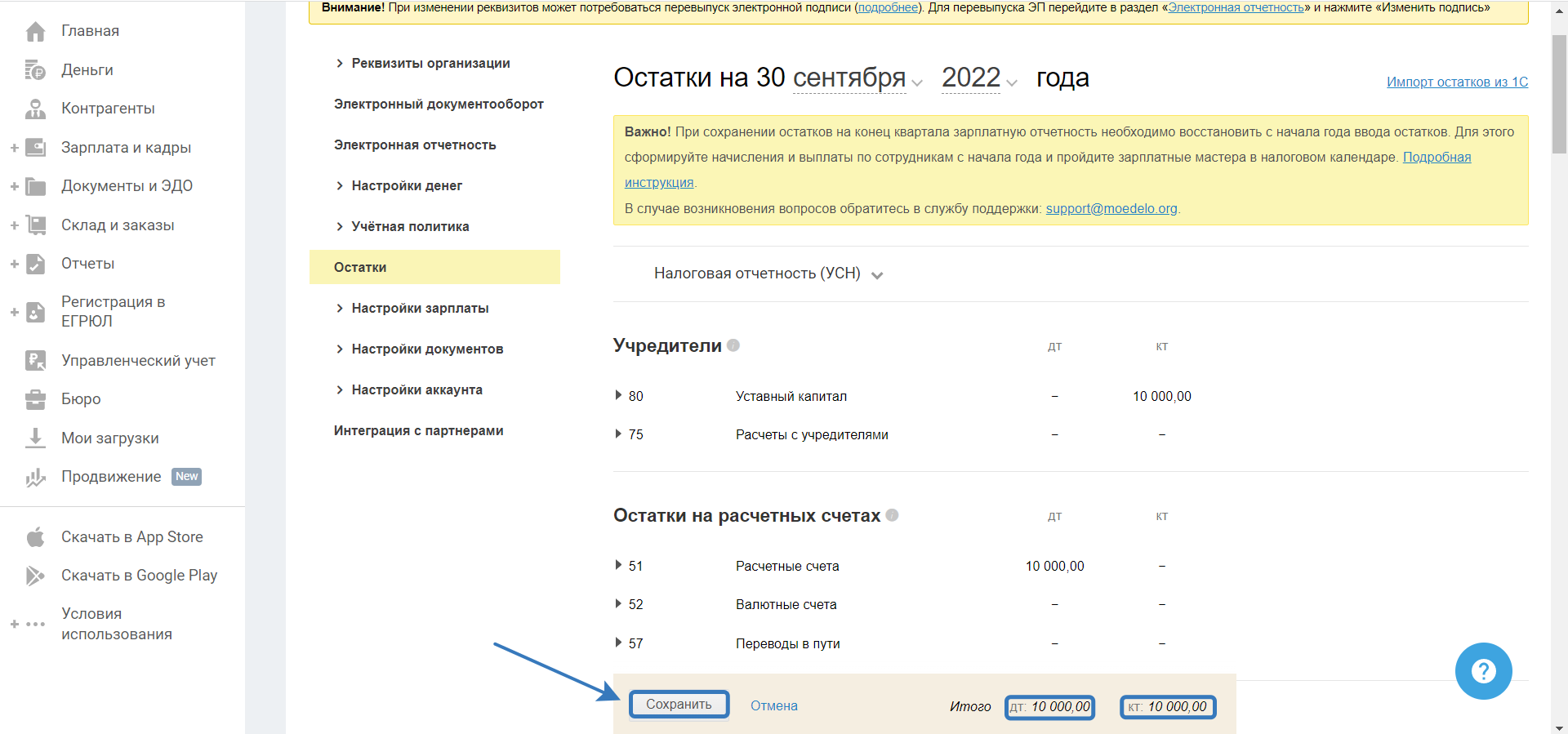This screenshot has width=1568, height=734.
Task: Expand Зарплата и кадры with plus sign
Action: tap(14, 148)
